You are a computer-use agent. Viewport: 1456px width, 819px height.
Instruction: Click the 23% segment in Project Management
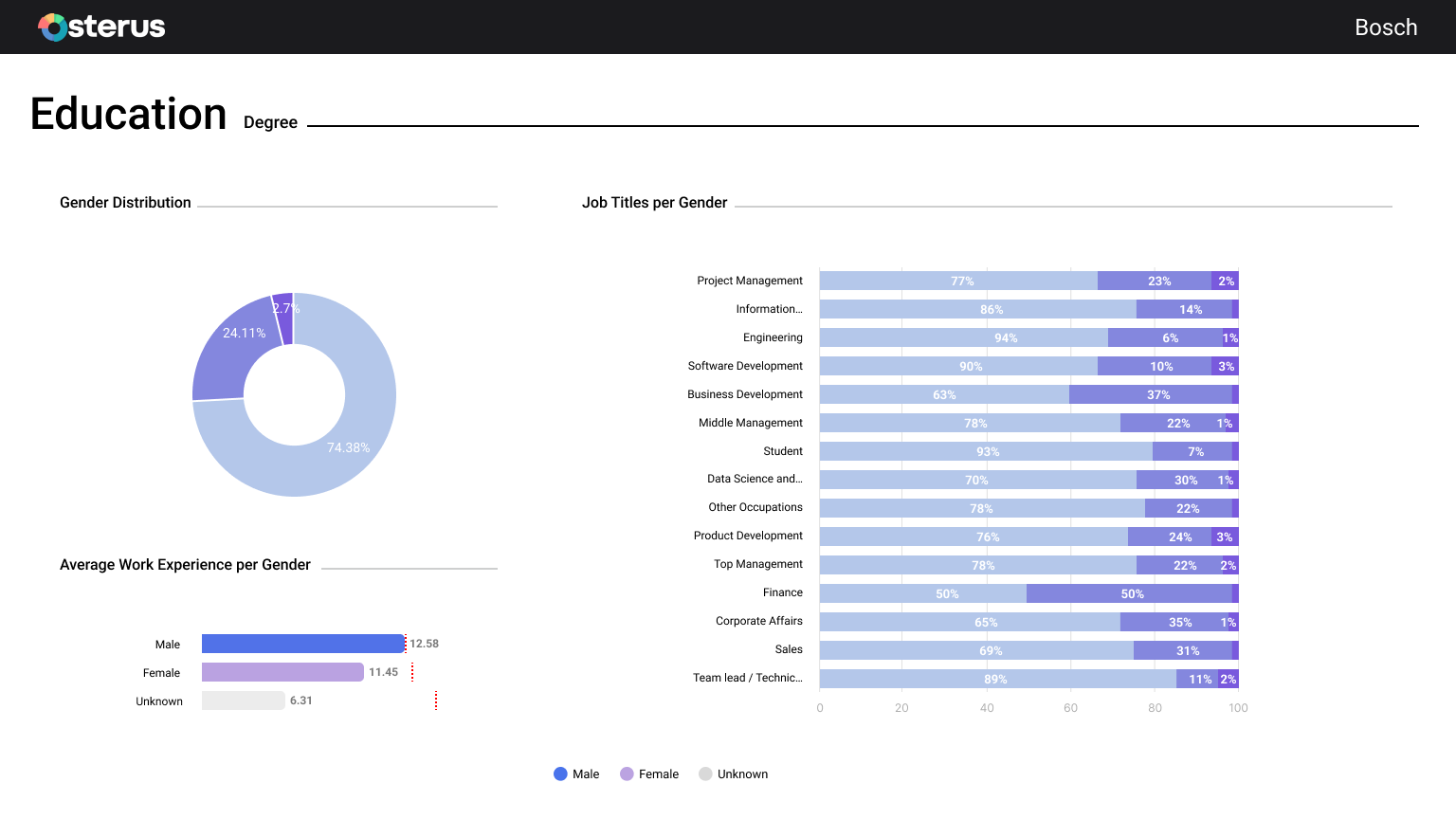1155,281
